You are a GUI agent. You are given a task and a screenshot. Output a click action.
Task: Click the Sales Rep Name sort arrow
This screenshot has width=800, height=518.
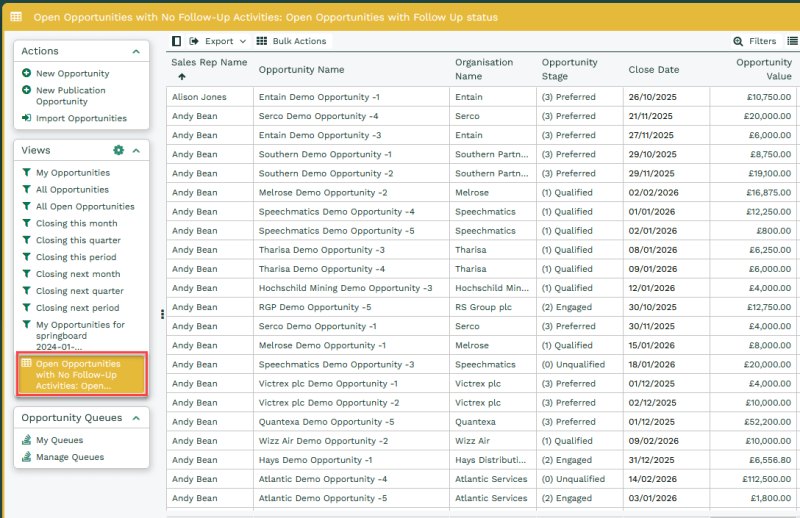click(182, 77)
